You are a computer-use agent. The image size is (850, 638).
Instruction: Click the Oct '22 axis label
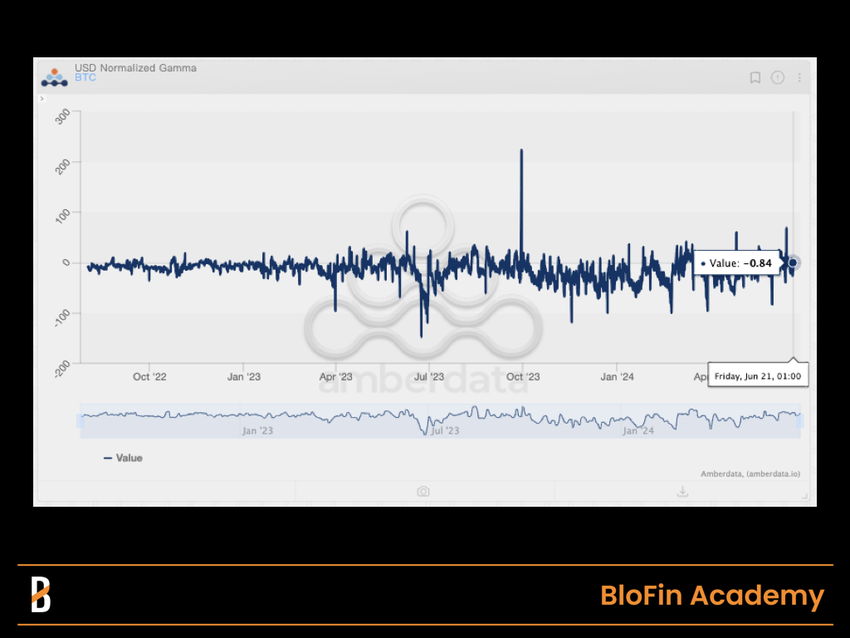coord(150,377)
